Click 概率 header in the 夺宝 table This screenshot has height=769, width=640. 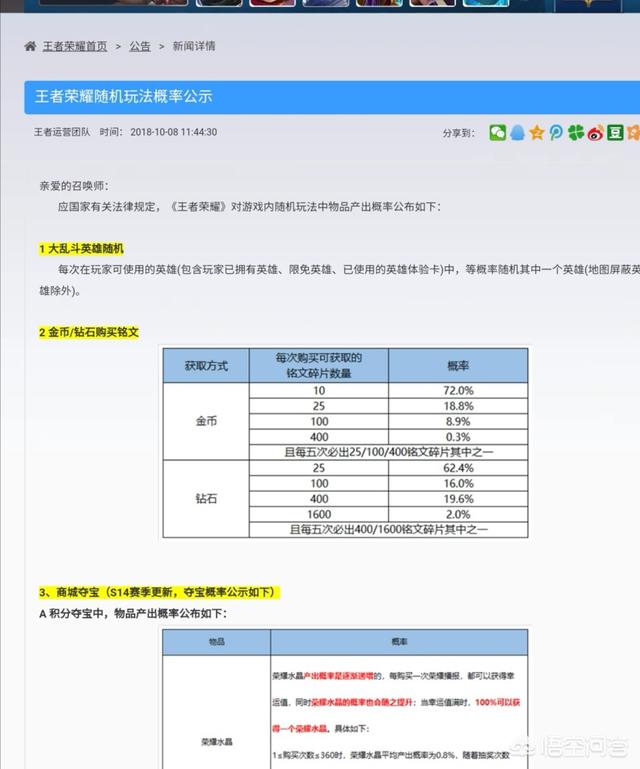click(x=399, y=642)
